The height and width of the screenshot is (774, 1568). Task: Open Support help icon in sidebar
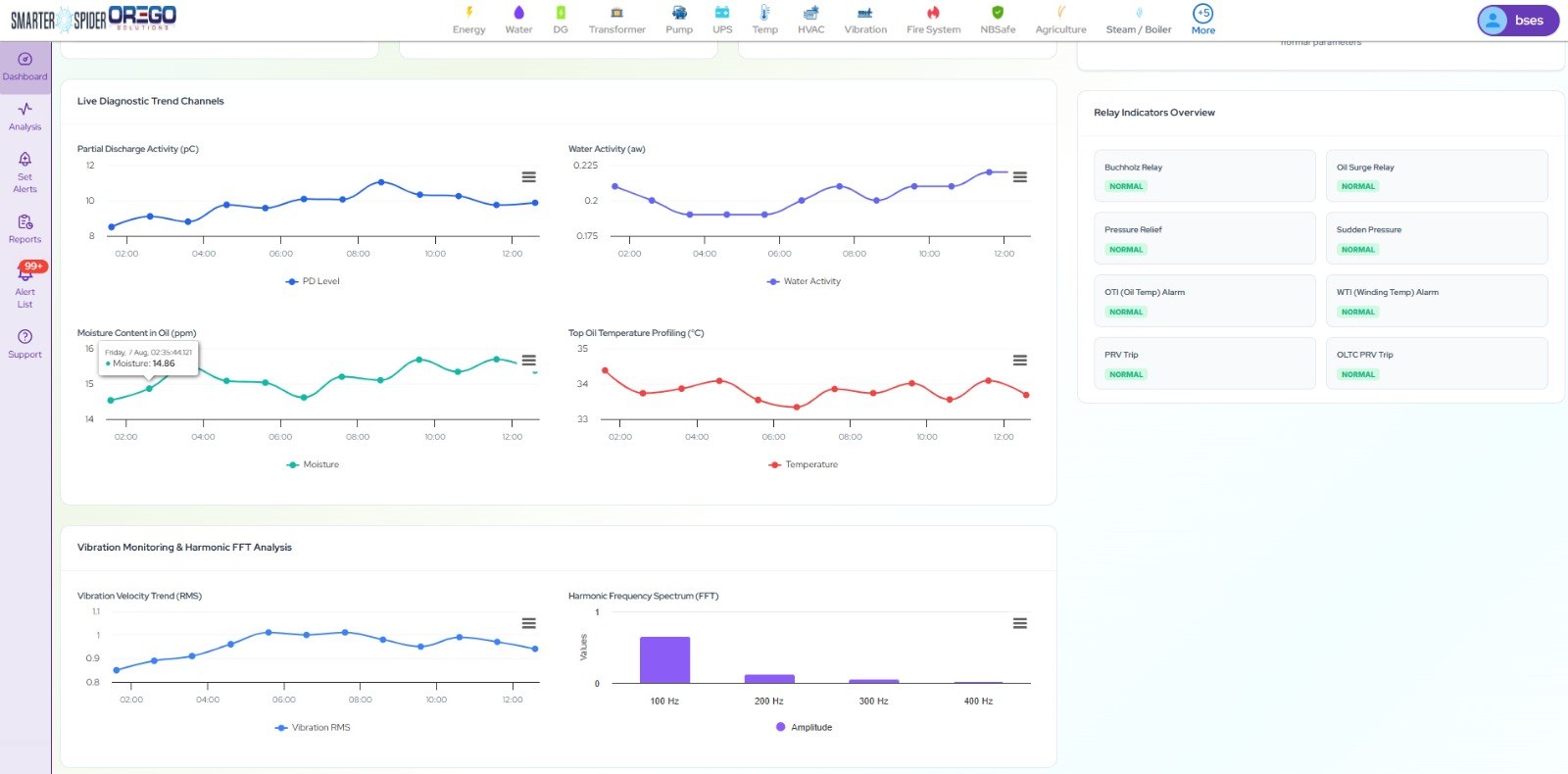pyautogui.click(x=25, y=336)
